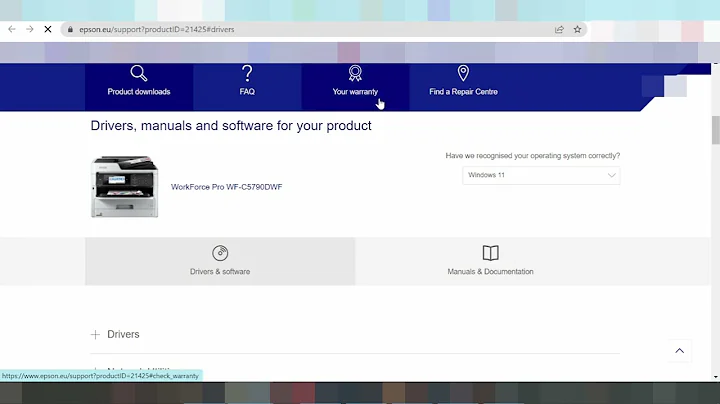Click the scrollbar down arrow
The height and width of the screenshot is (404, 720).
[x=715, y=377]
